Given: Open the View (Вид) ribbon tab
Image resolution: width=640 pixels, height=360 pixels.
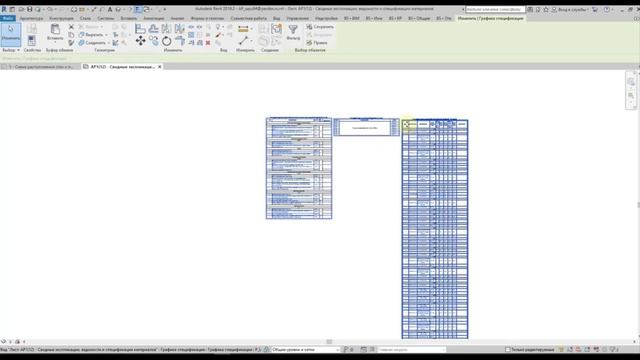Looking at the screenshot, I should click(x=276, y=18).
